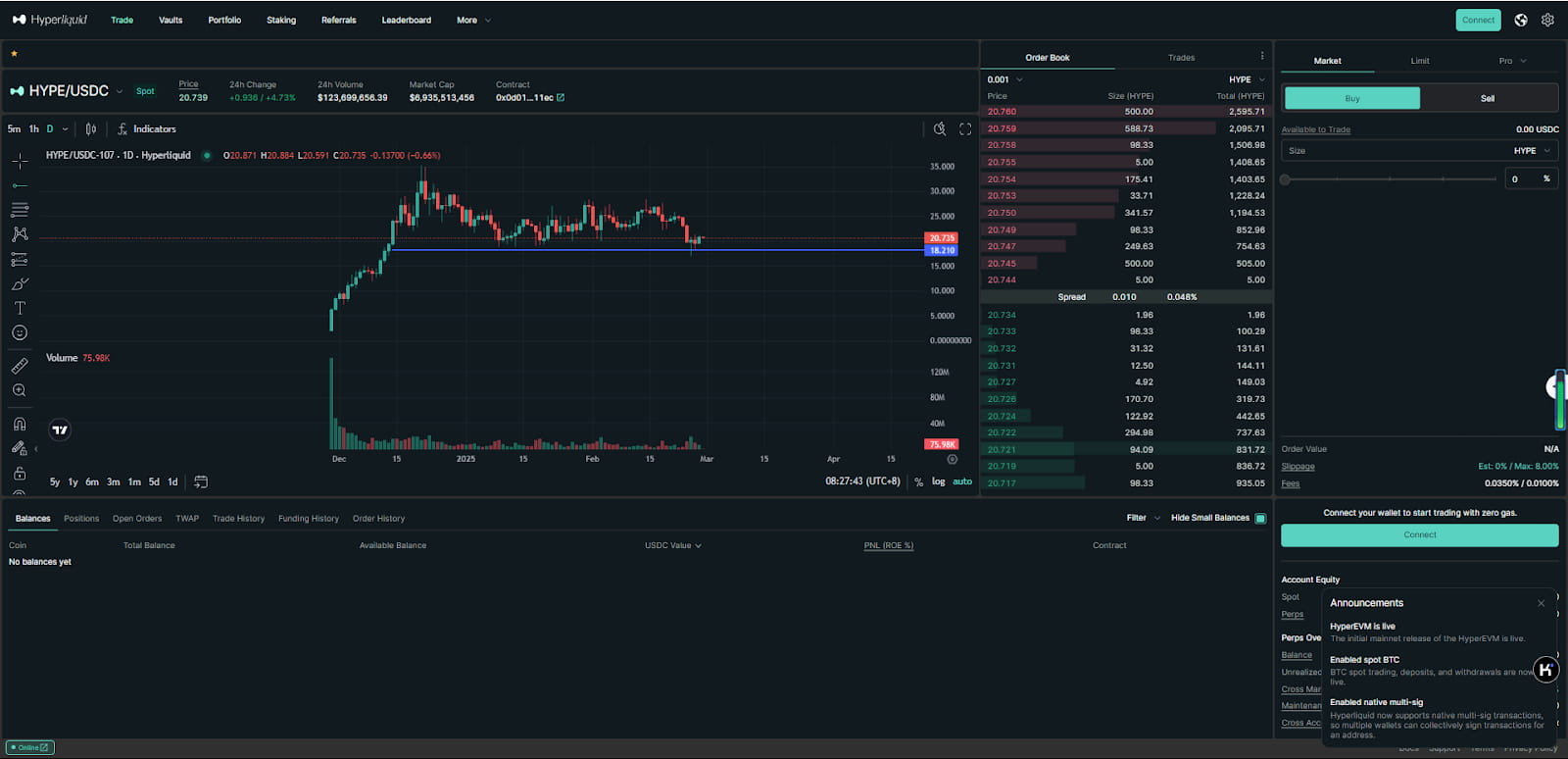Select the ruler measure tool
1568x759 pixels.
coord(20,366)
